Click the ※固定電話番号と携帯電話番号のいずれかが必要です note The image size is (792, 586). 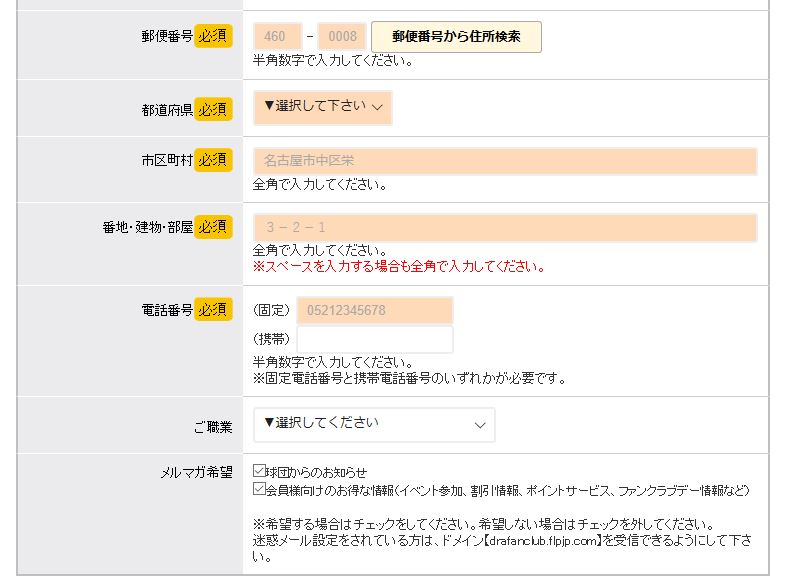click(x=409, y=378)
